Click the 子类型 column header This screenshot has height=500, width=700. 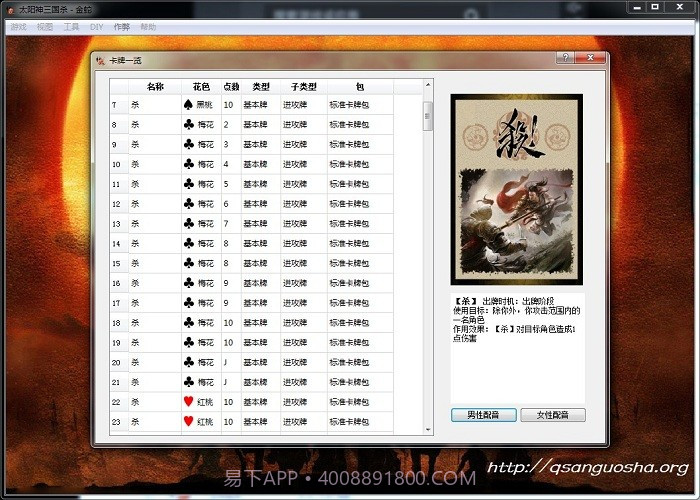303,87
